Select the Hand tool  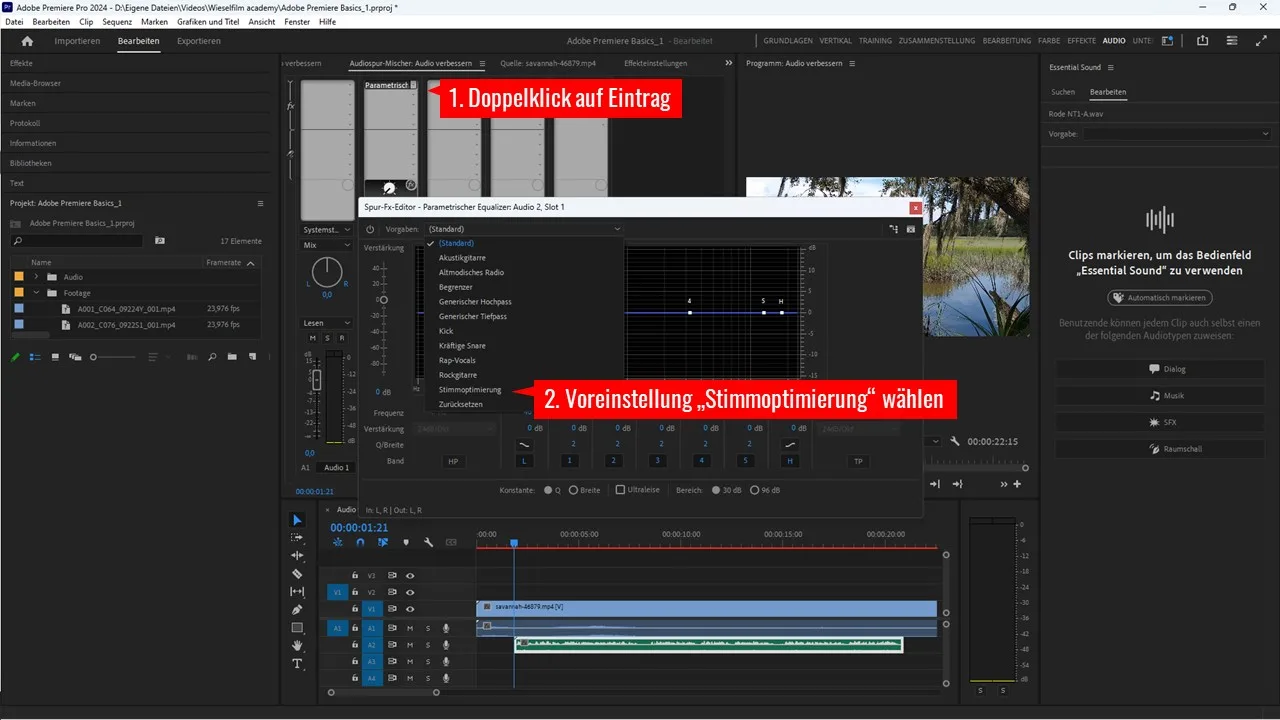tap(297, 646)
